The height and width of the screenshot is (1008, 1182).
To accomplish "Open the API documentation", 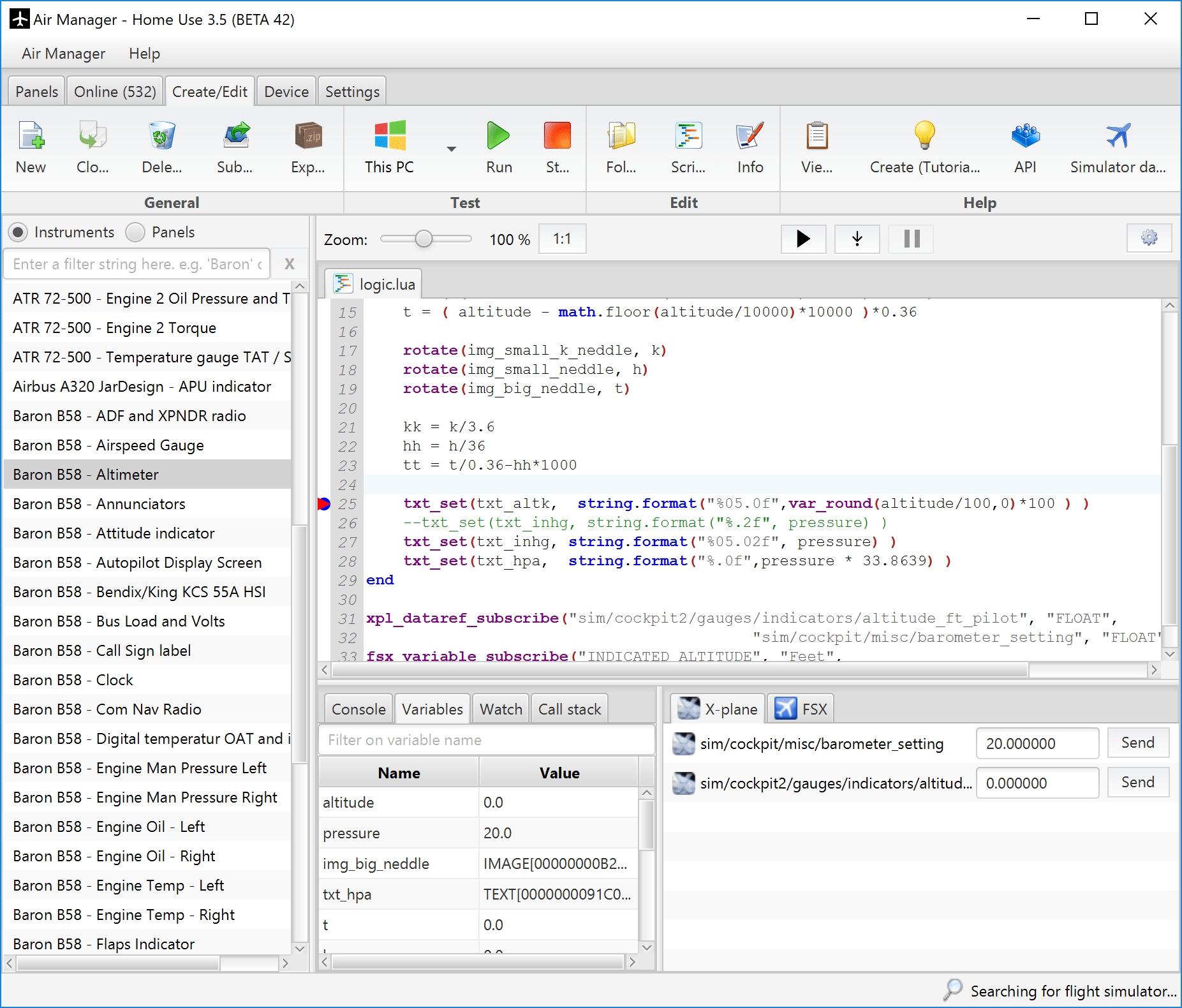I will pos(1025,147).
